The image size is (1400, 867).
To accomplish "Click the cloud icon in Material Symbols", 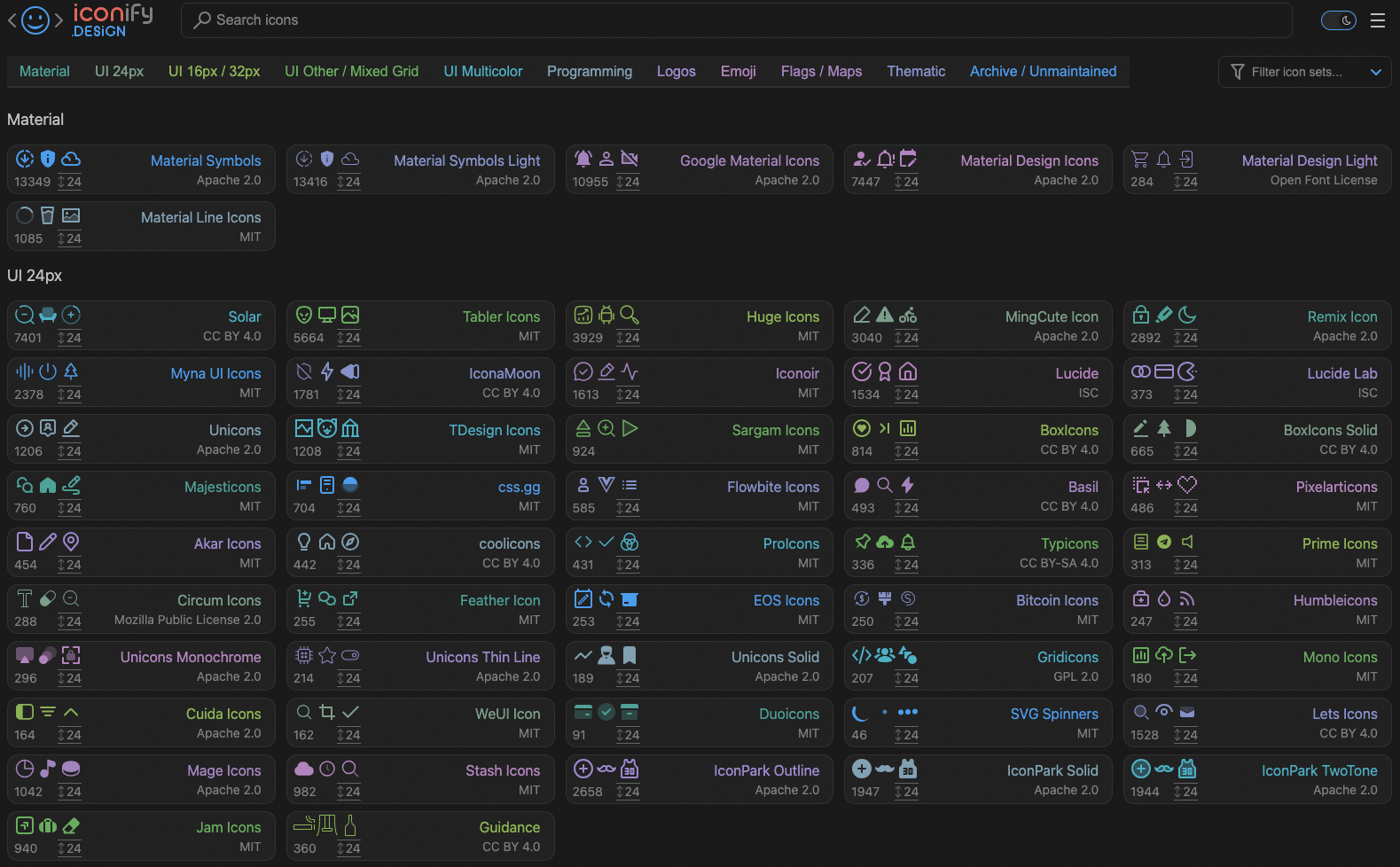I will coord(71,159).
